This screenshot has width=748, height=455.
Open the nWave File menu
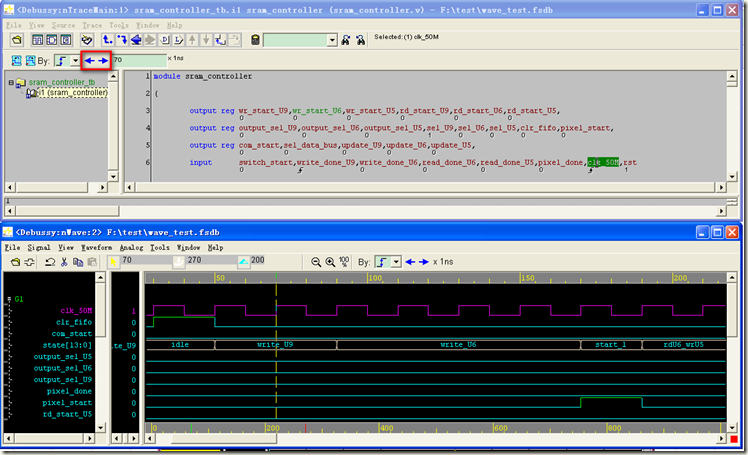coord(12,248)
